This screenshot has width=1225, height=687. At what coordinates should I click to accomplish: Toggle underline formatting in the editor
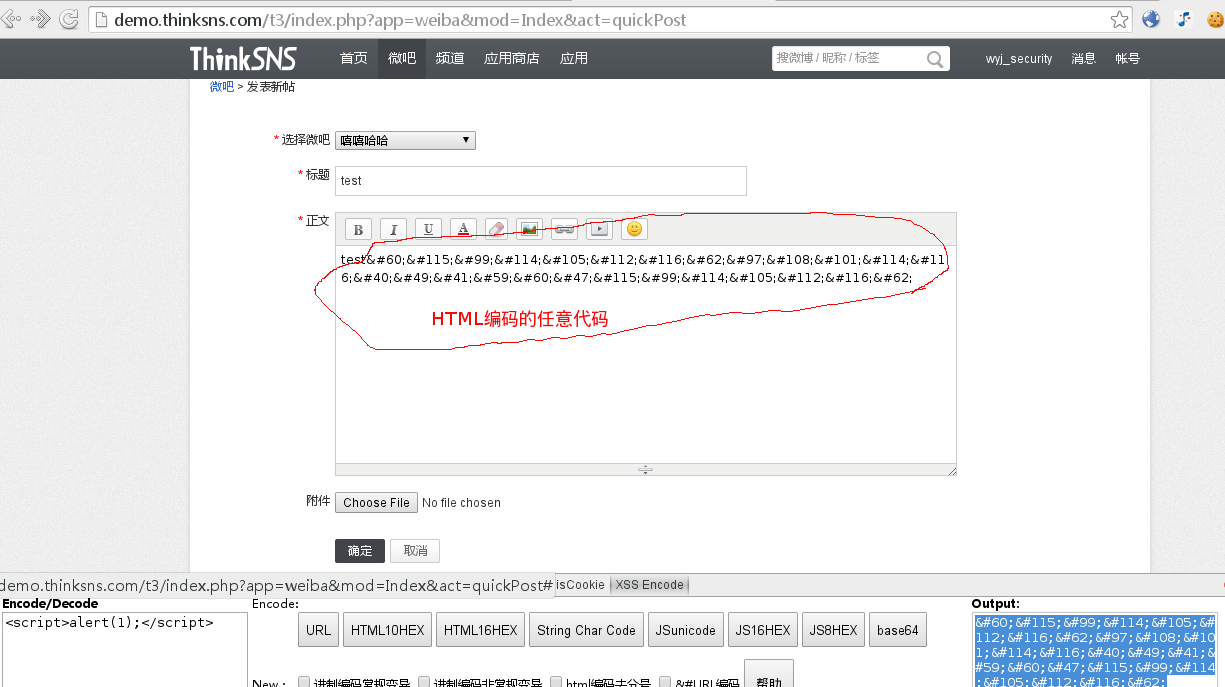tap(428, 229)
